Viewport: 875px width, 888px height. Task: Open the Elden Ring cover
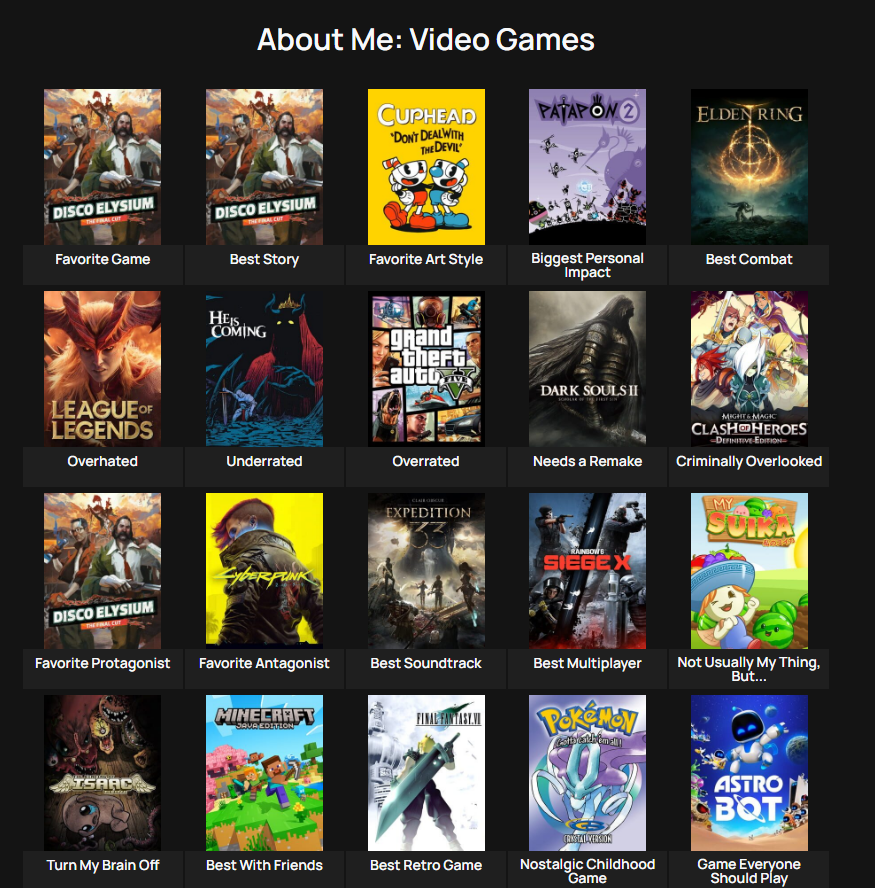(749, 166)
